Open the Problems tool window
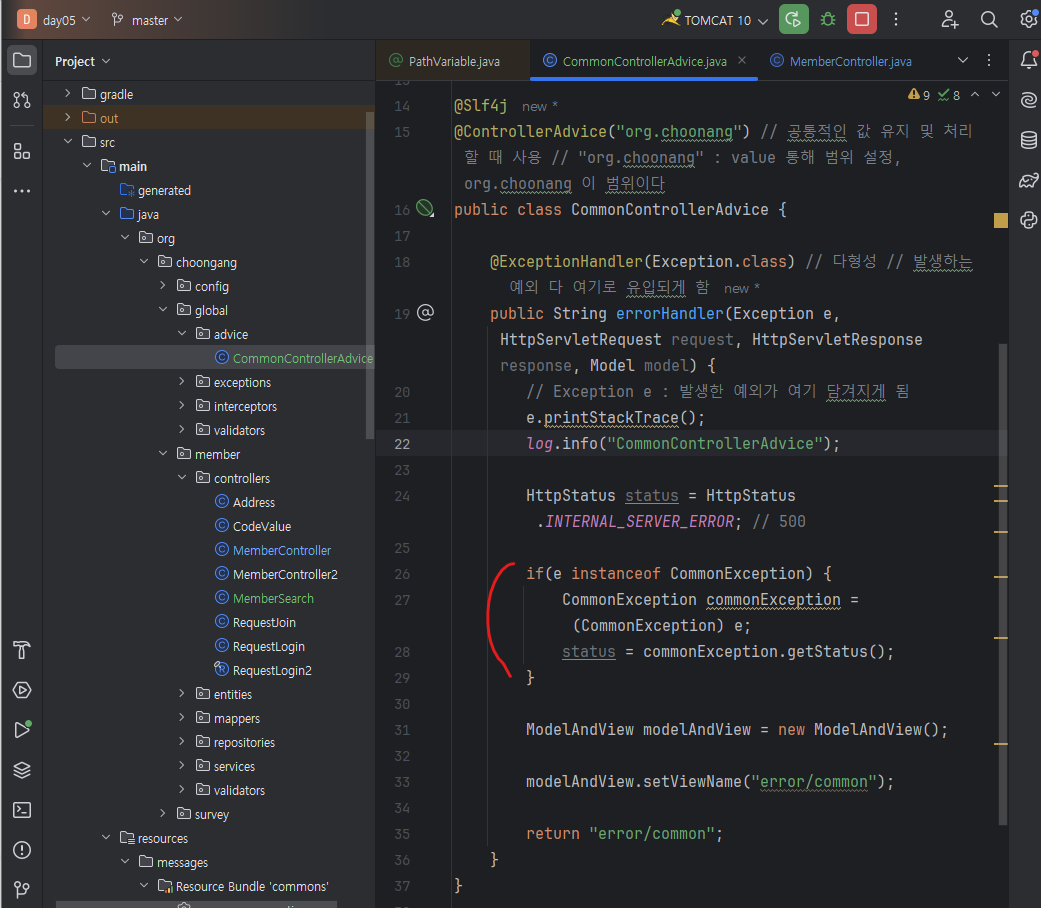The image size is (1041, 908). 22,850
